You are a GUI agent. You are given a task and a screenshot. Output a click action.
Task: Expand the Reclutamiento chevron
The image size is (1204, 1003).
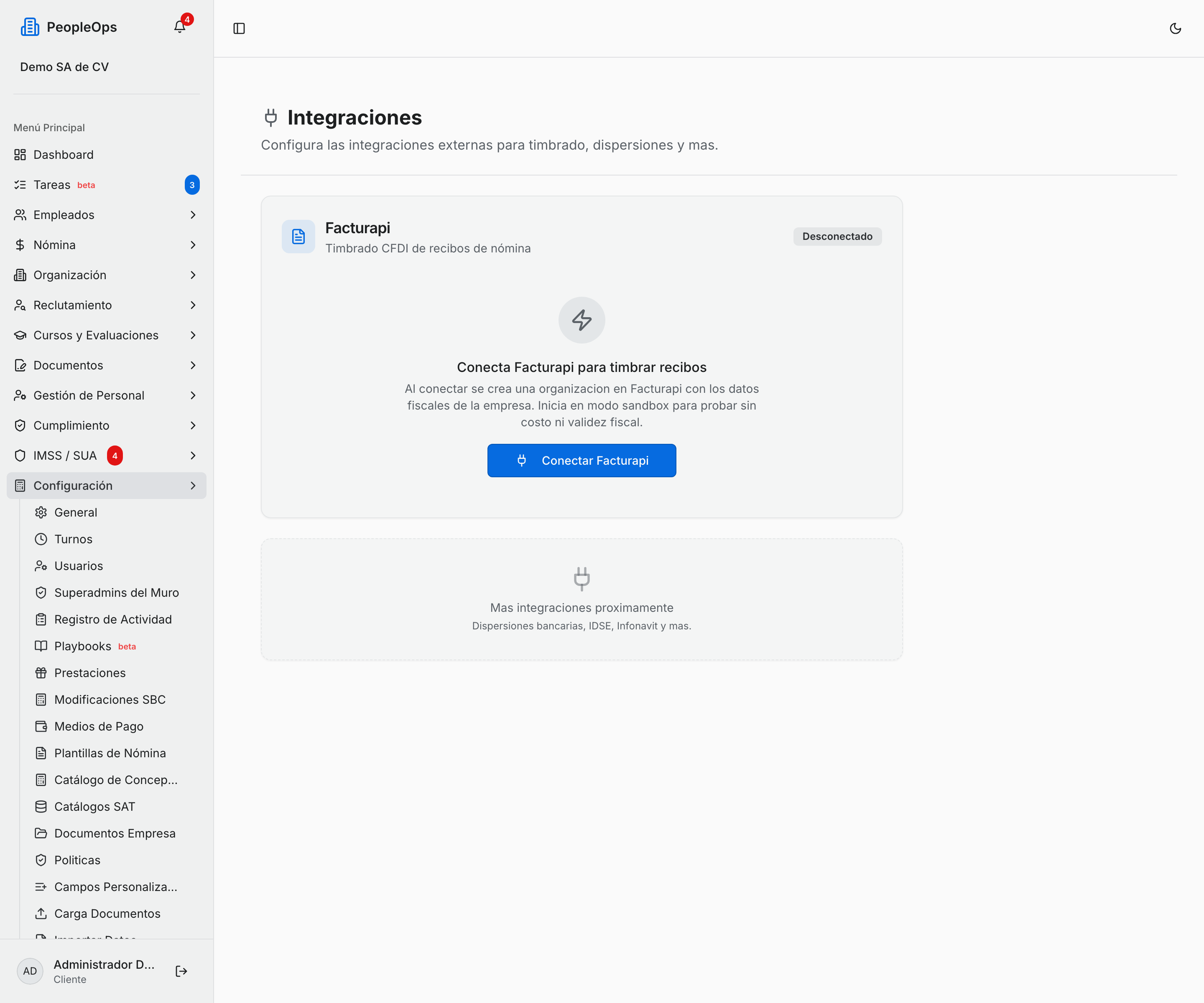click(193, 305)
